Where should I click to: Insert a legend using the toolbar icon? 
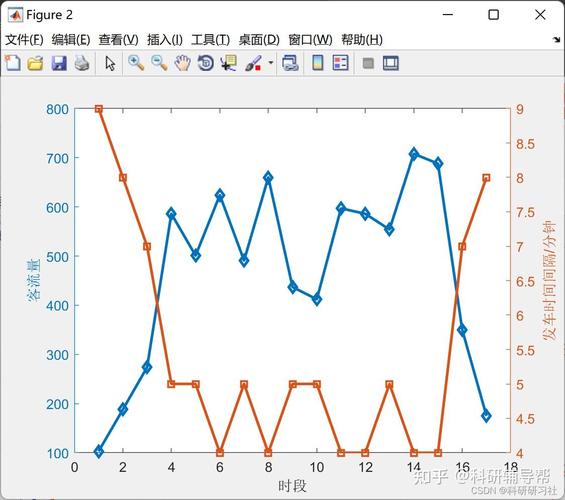coord(341,63)
